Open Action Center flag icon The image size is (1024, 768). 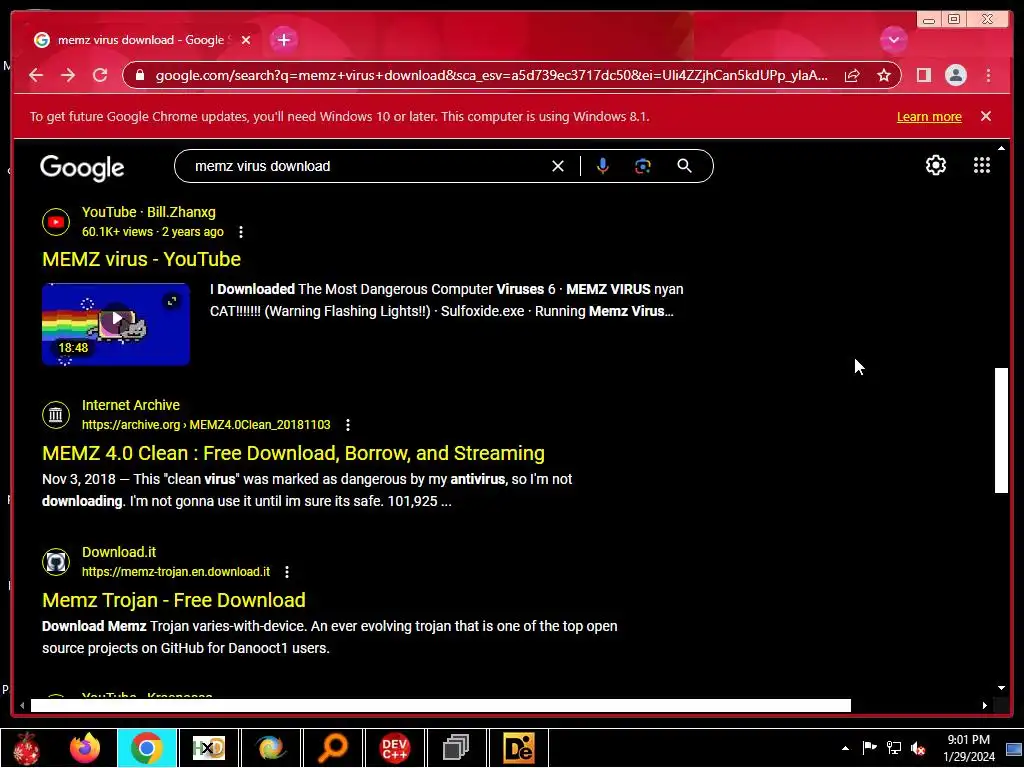pyautogui.click(x=869, y=748)
